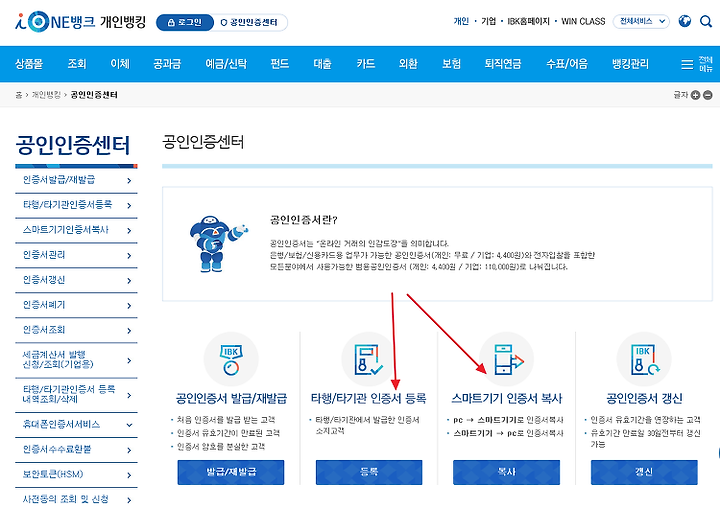
Task: Expand 인증서폐기 sidebar item
Action: [x=76, y=305]
